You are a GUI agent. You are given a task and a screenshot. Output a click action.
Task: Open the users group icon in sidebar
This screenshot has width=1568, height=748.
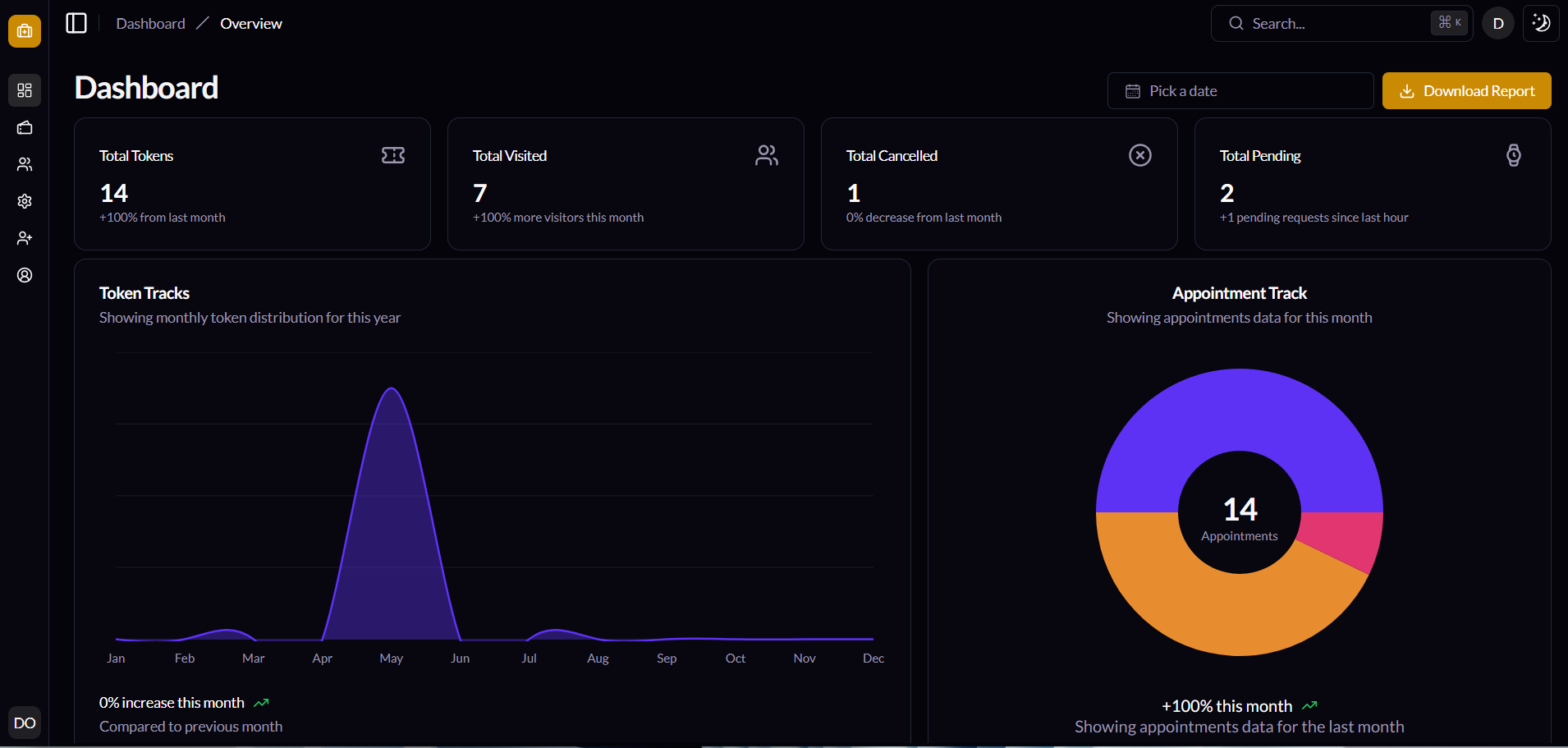[25, 164]
